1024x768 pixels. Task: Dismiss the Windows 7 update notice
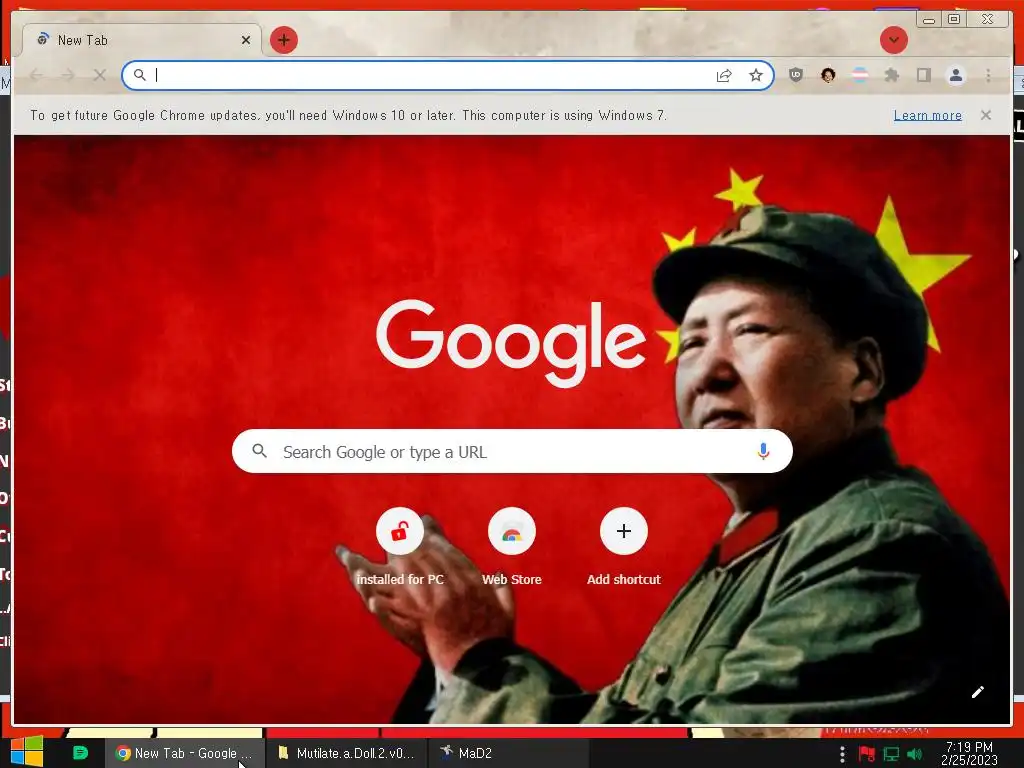coord(985,115)
